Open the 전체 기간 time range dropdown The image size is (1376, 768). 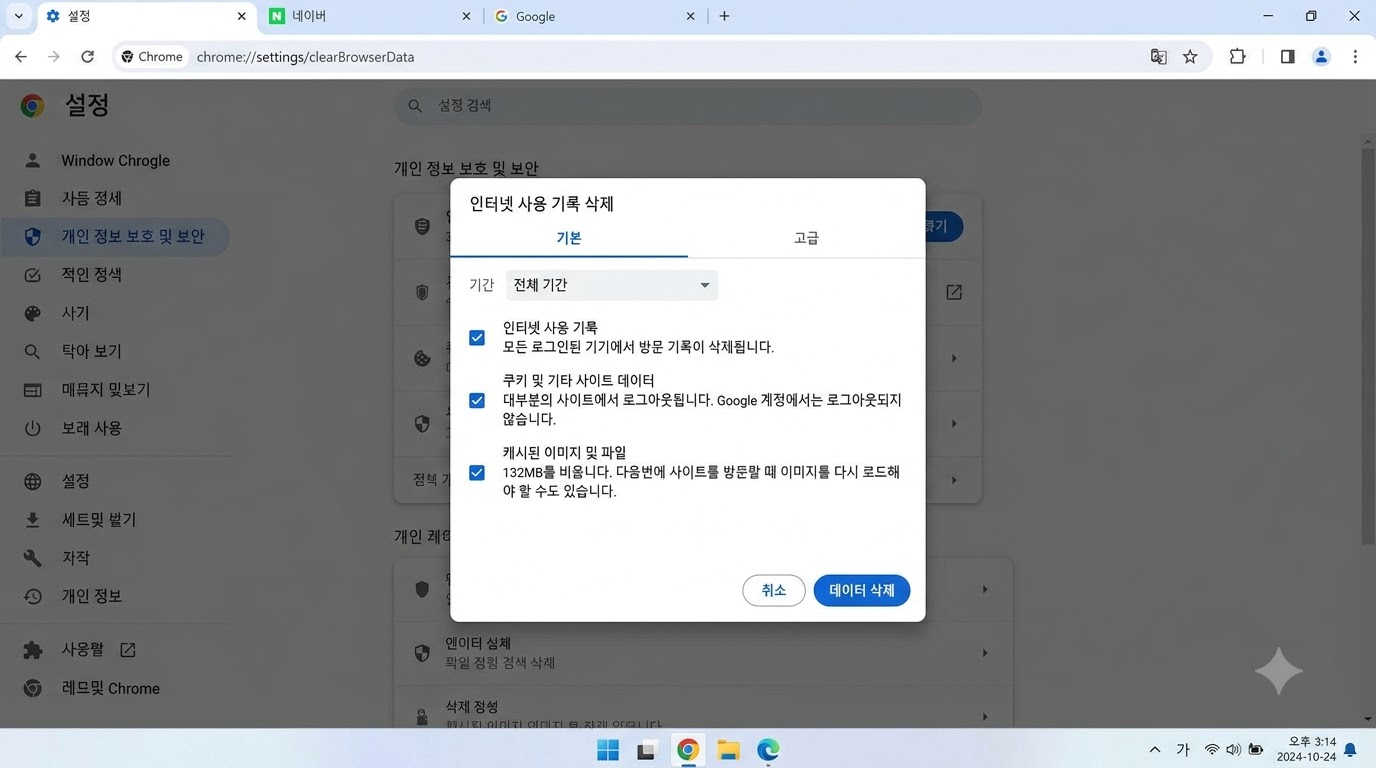pyautogui.click(x=612, y=285)
